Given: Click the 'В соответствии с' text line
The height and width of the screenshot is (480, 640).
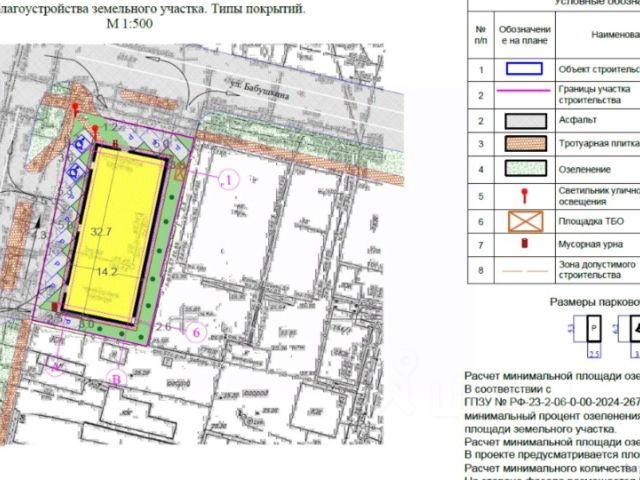Looking at the screenshot, I should pos(508,389).
